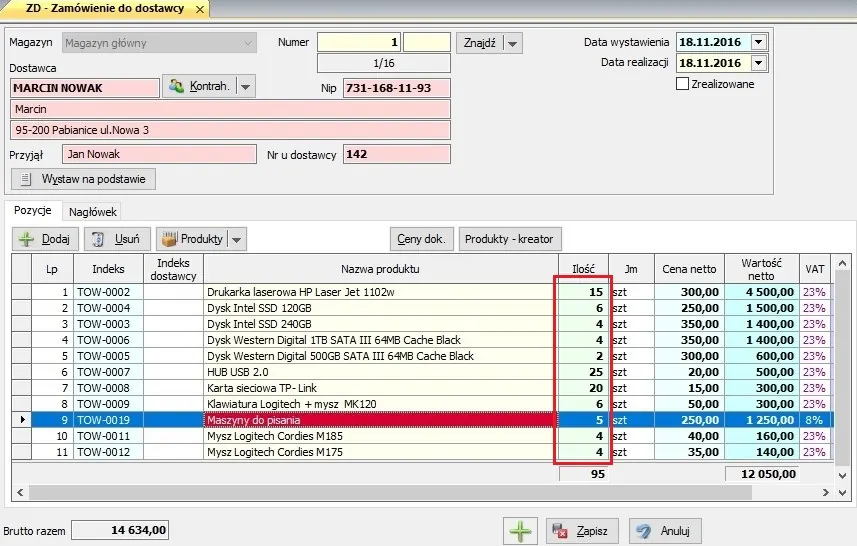Select the ZD - Zamówienie do dostawcy tab
This screenshot has width=857, height=546.
pyautogui.click(x=105, y=9)
